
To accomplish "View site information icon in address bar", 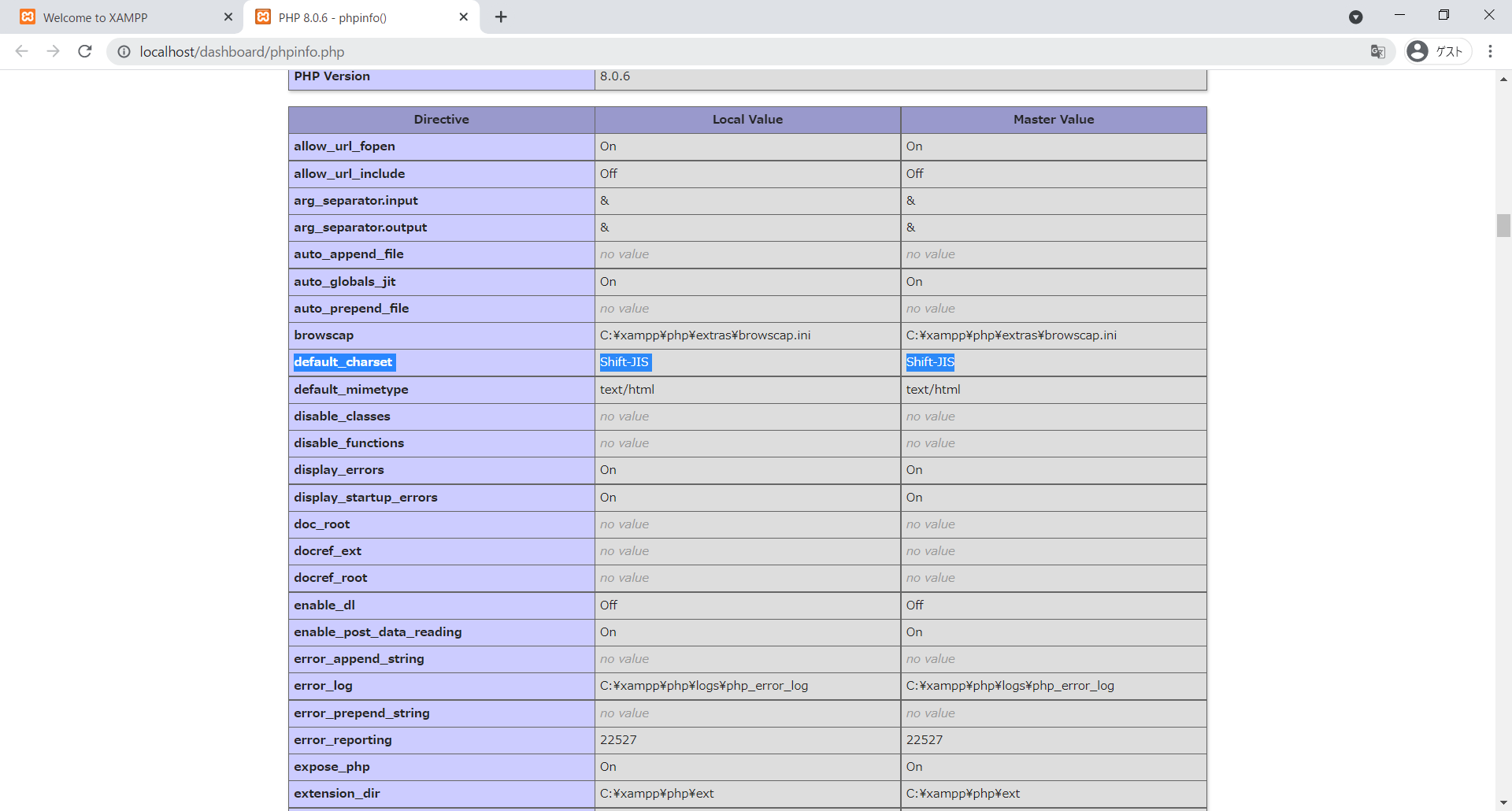I will coord(124,52).
